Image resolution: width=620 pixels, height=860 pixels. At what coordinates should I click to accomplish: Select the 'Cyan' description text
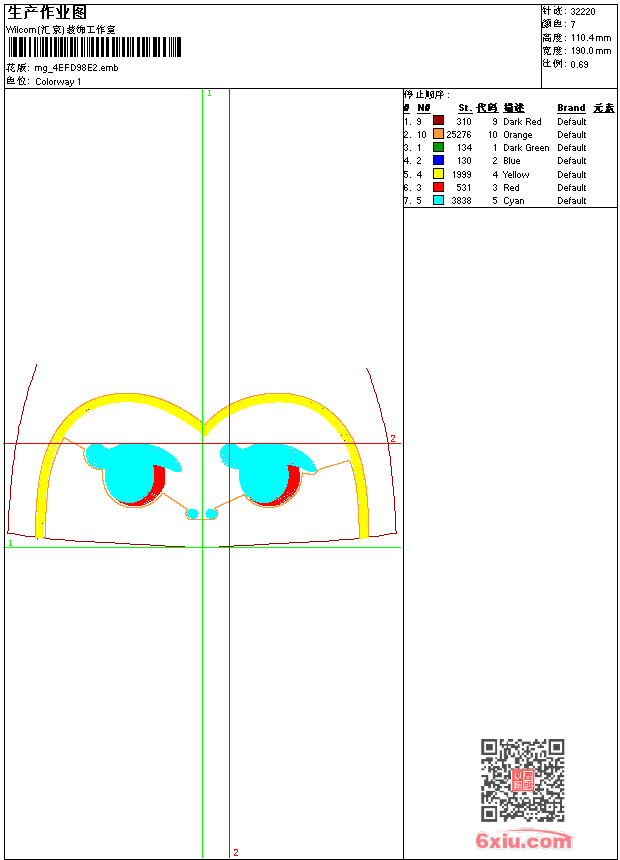[x=514, y=201]
